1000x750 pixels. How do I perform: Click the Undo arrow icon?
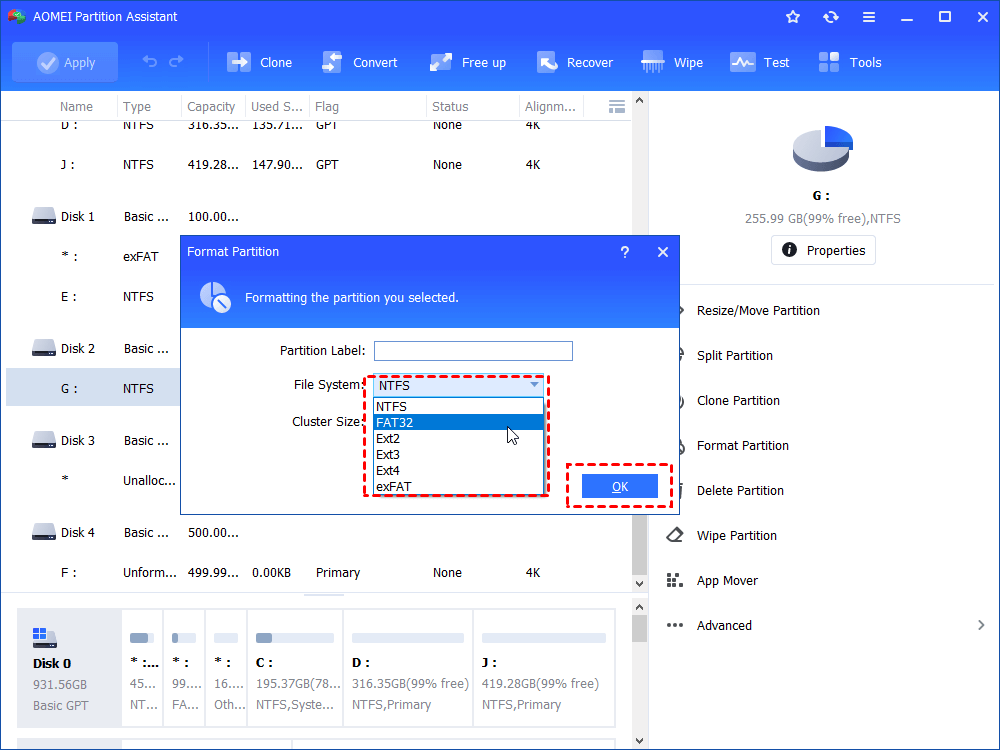150,62
